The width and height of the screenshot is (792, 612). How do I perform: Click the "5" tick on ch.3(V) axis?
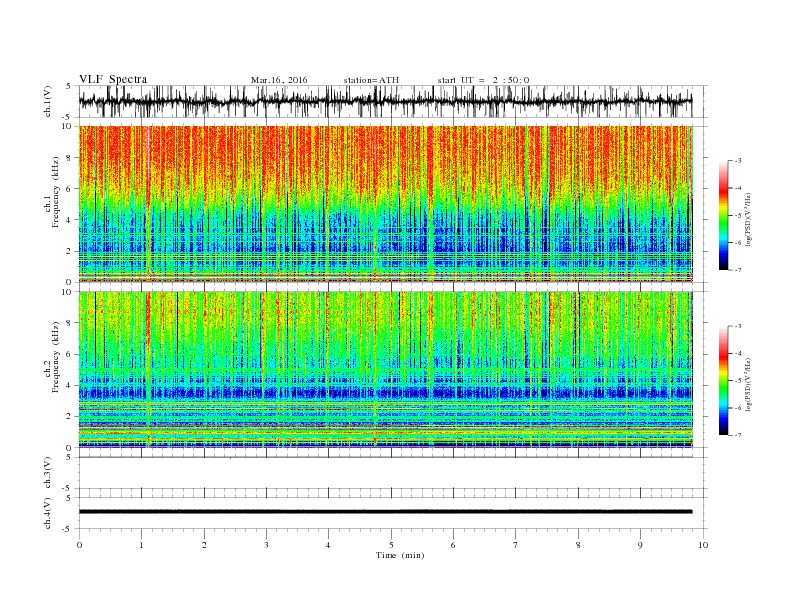[x=69, y=457]
